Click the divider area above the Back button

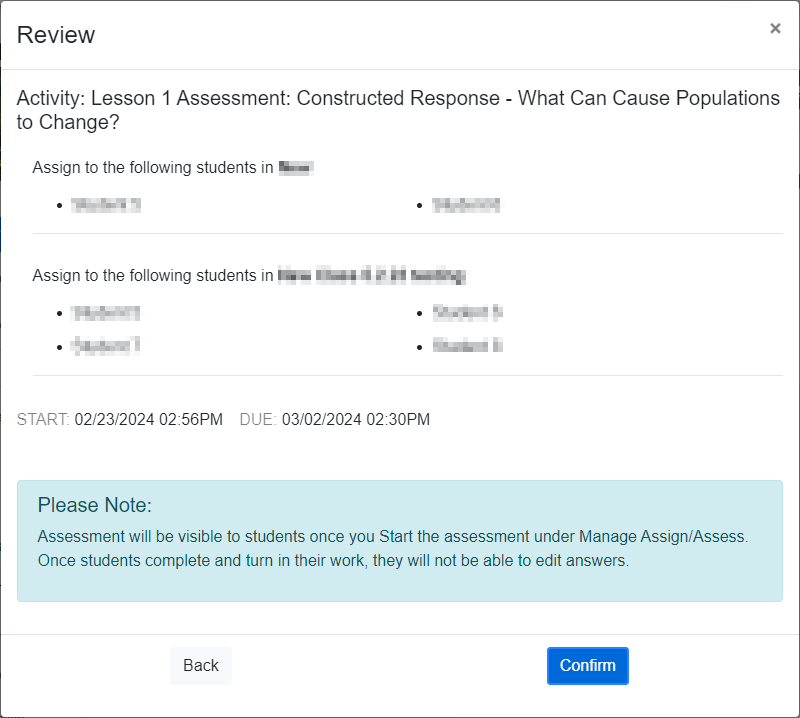400,630
